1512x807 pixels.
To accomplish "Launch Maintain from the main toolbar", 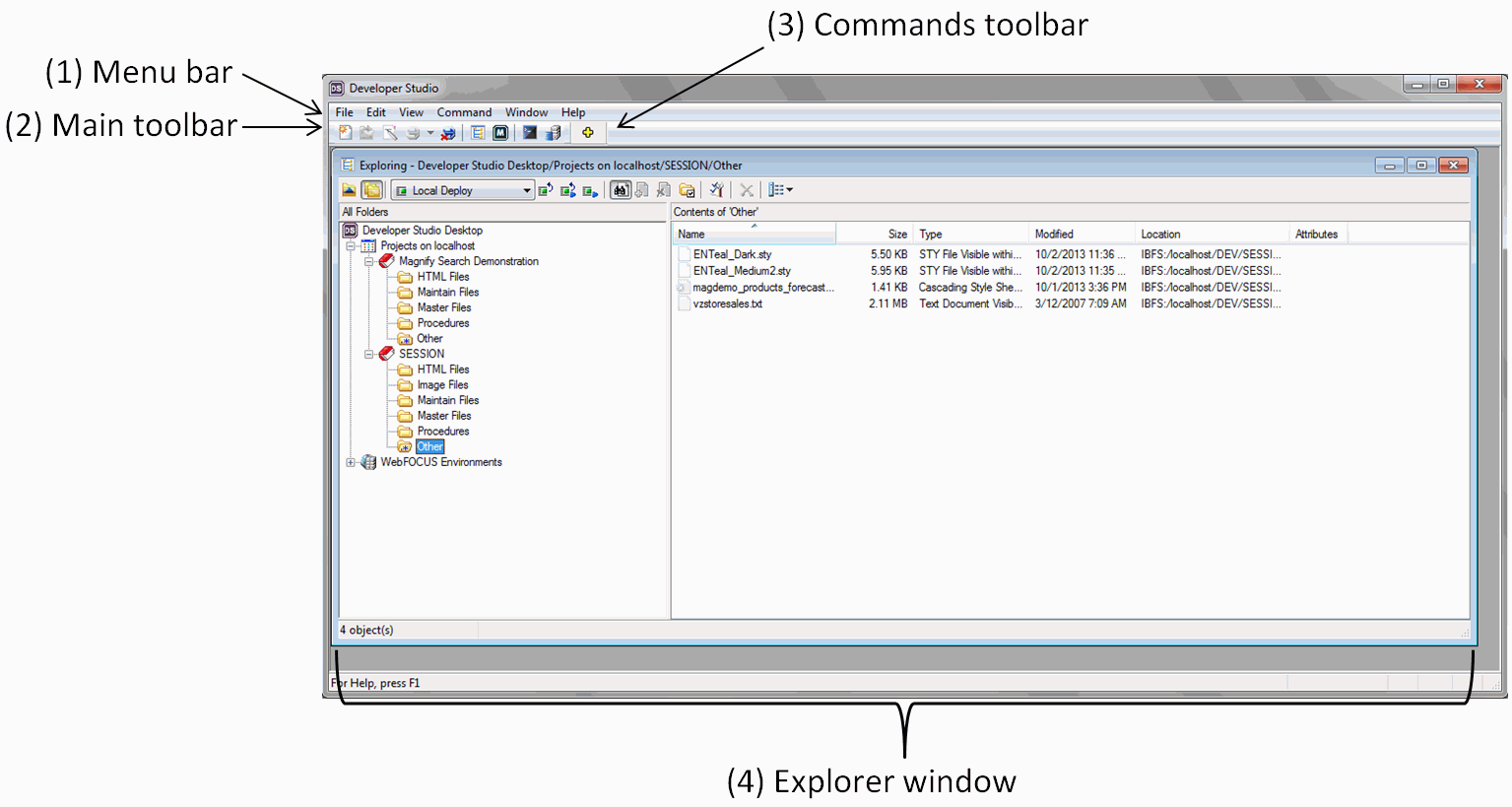I will coord(500,132).
